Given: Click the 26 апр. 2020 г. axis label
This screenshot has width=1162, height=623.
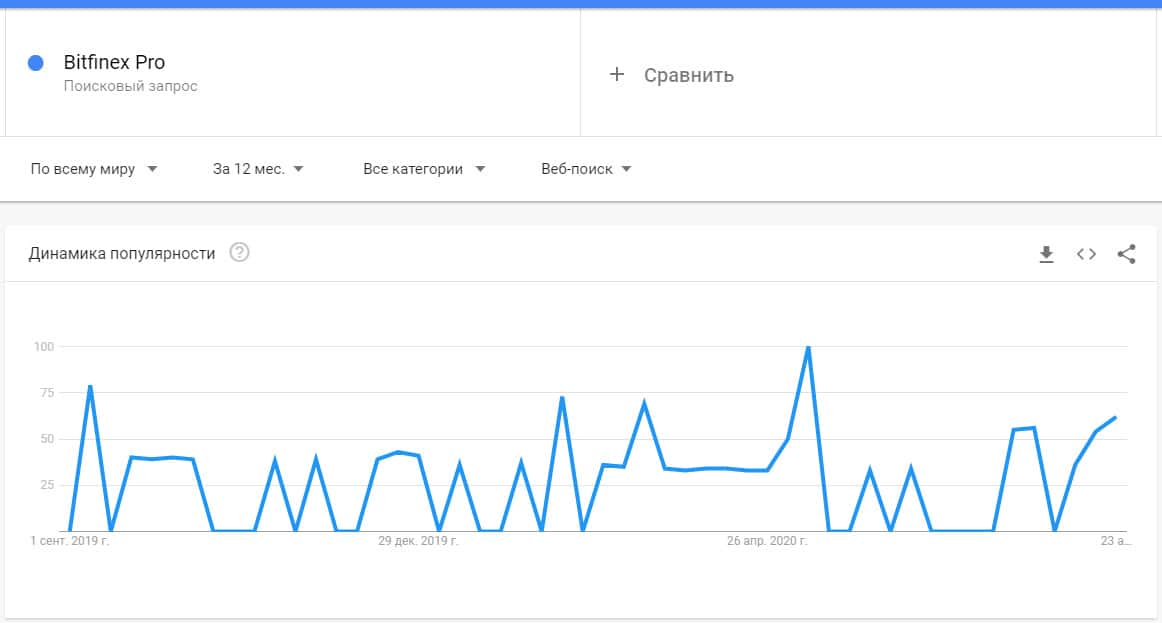Looking at the screenshot, I should (x=767, y=541).
